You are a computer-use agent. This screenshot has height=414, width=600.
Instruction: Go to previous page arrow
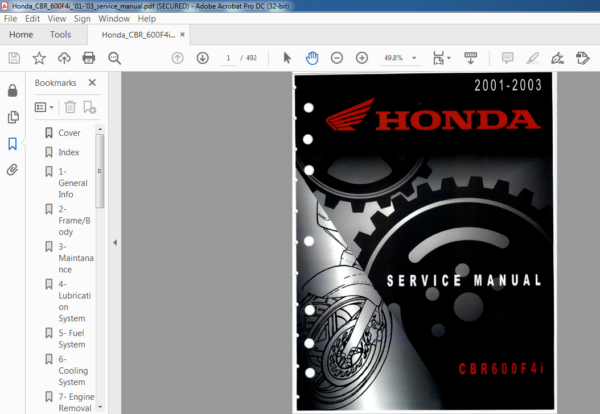pos(178,58)
